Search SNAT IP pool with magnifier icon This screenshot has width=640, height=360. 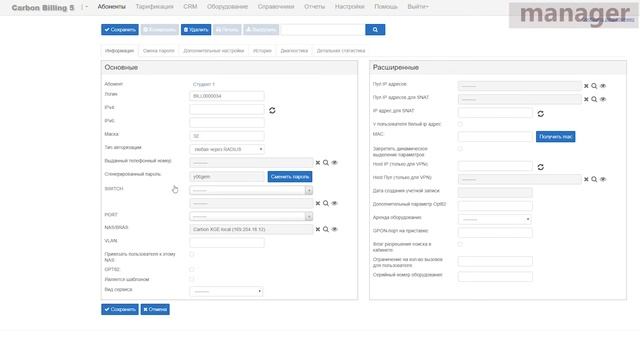(594, 100)
